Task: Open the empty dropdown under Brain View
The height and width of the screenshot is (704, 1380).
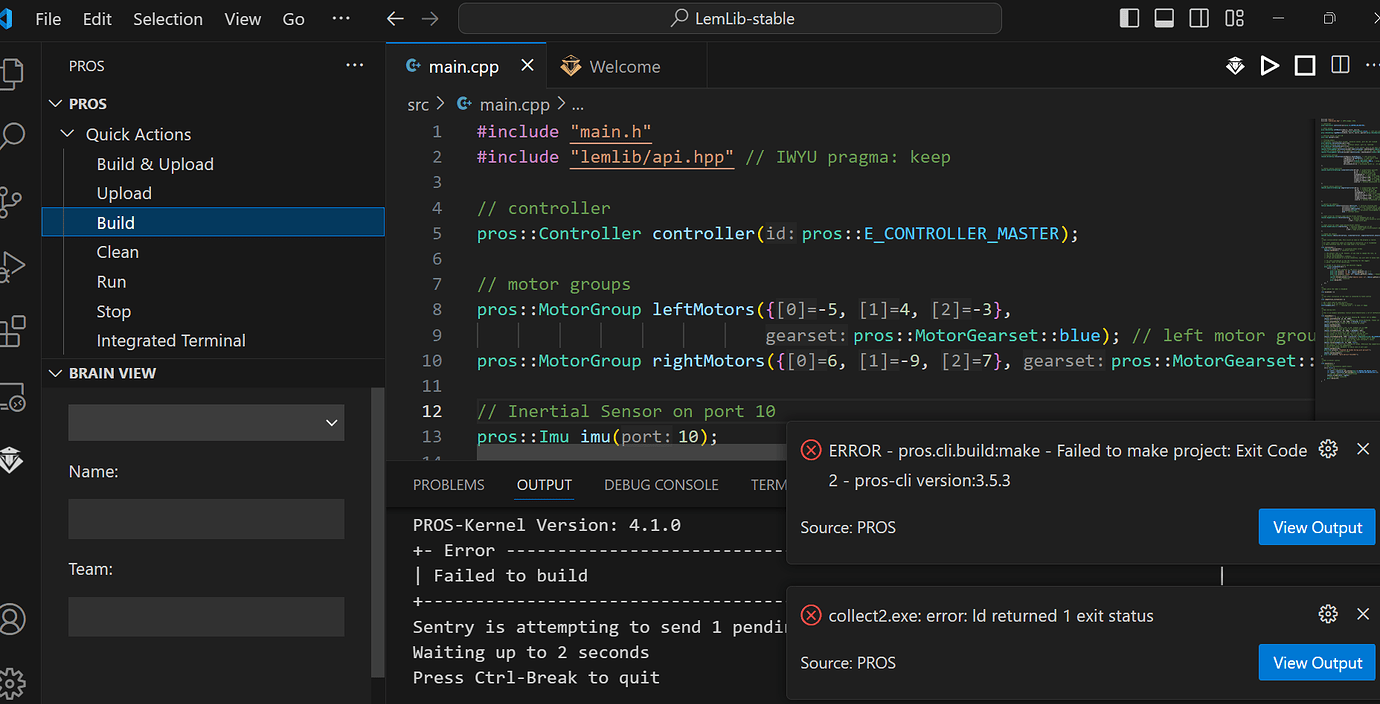Action: [205, 422]
